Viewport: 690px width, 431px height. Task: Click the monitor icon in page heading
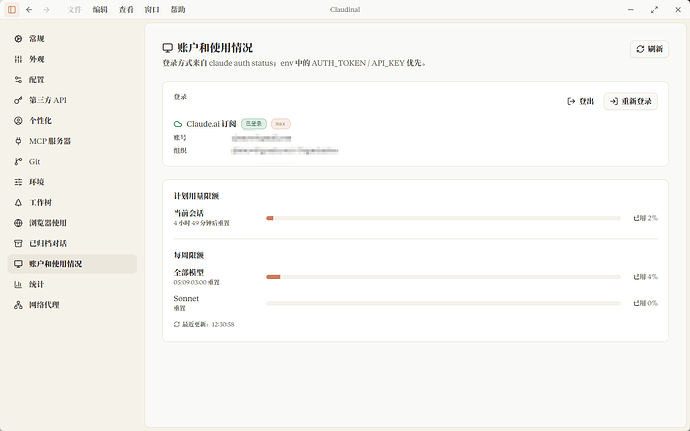coord(168,48)
